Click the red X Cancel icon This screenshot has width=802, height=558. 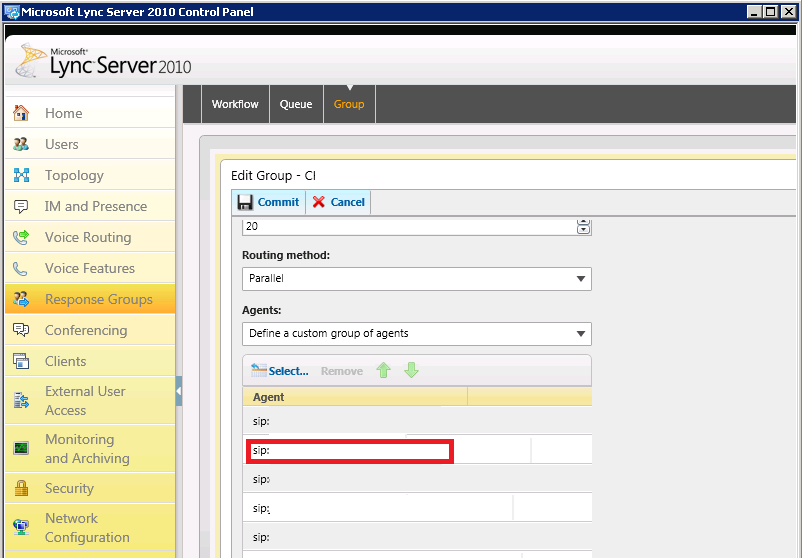[319, 202]
